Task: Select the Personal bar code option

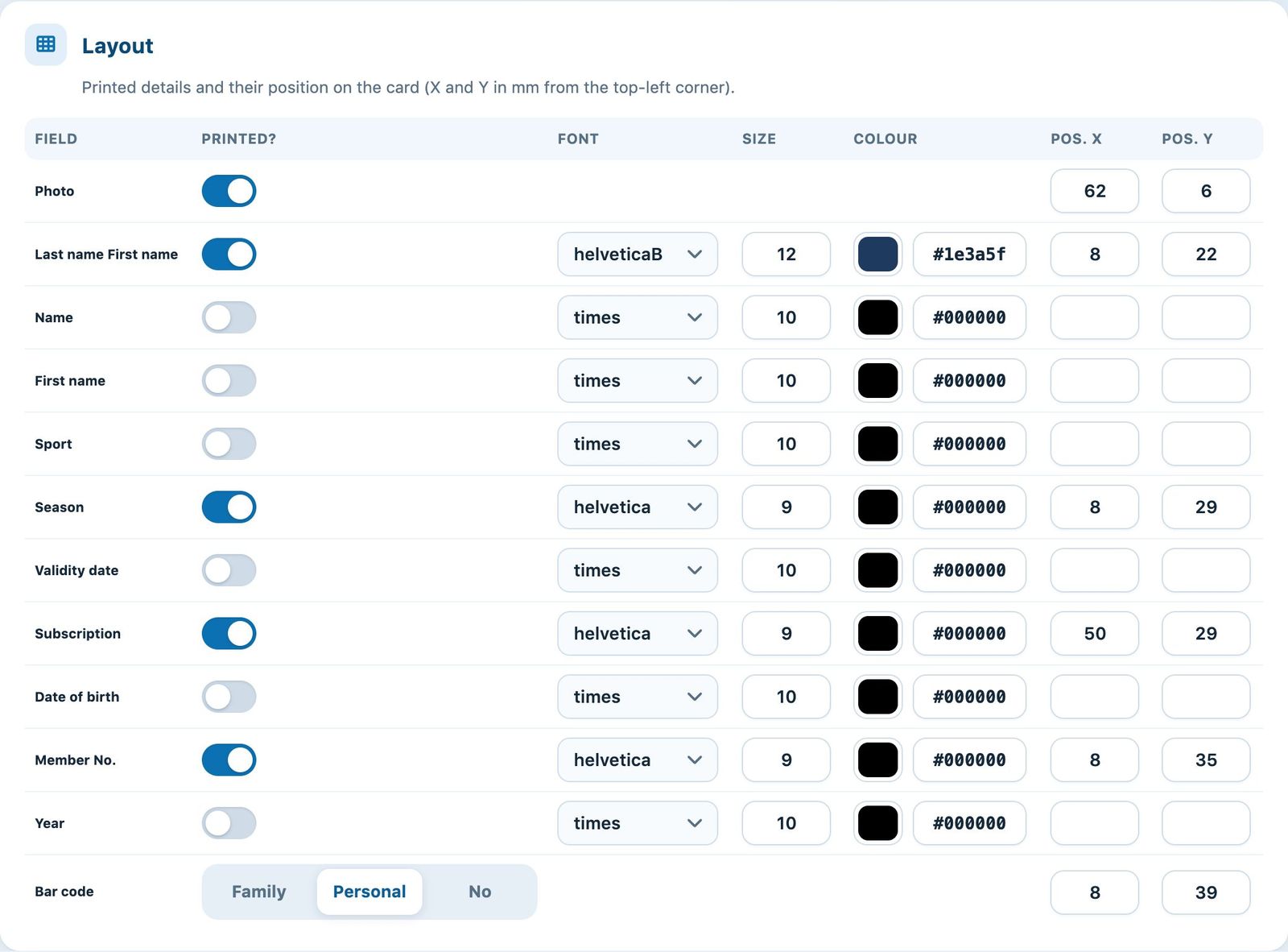Action: [x=369, y=892]
